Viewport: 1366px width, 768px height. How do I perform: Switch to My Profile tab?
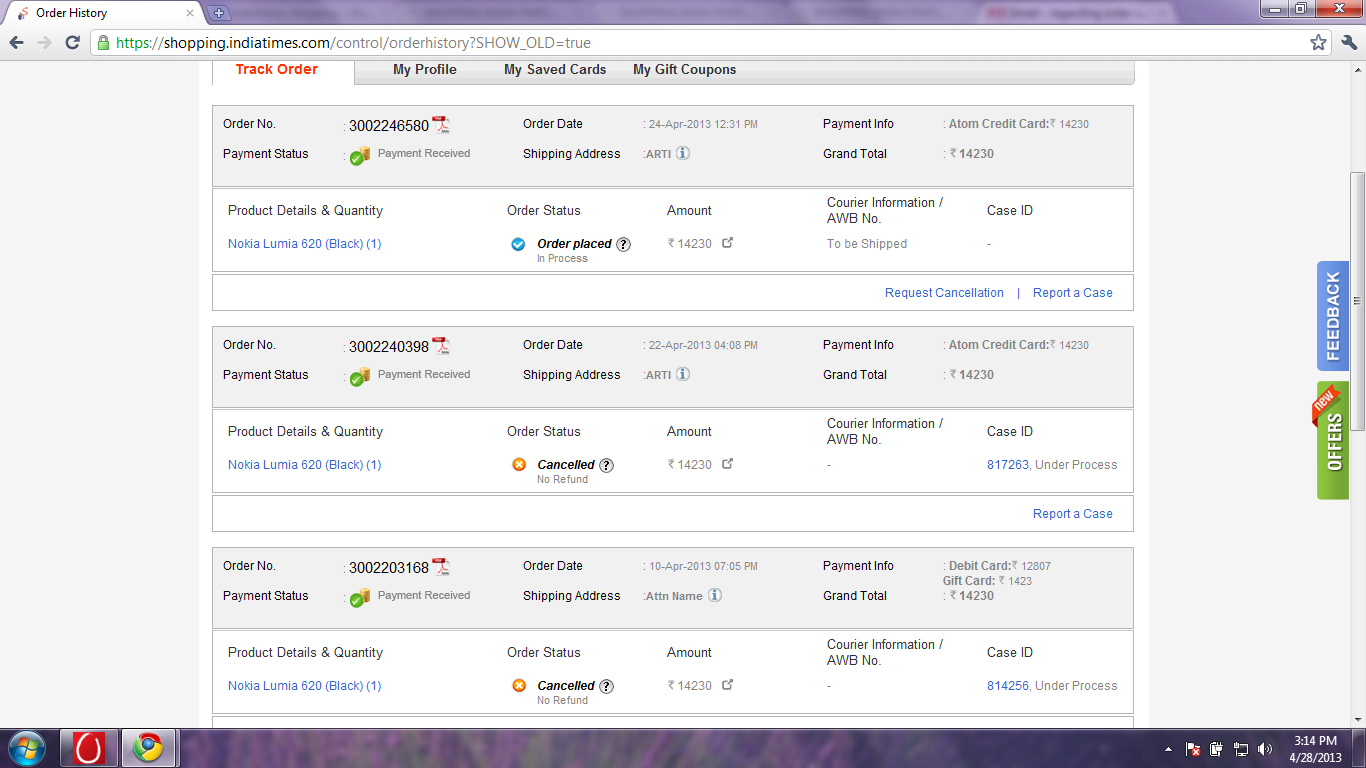[x=424, y=70]
